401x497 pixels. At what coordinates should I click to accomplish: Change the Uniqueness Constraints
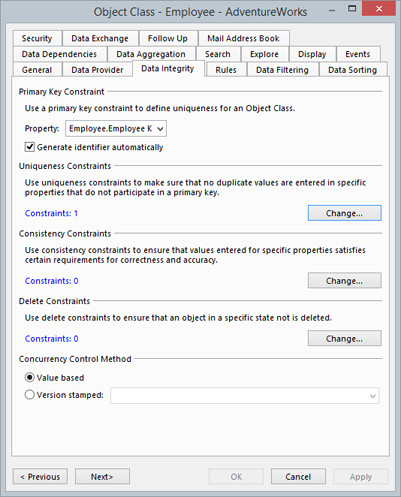[x=344, y=213]
